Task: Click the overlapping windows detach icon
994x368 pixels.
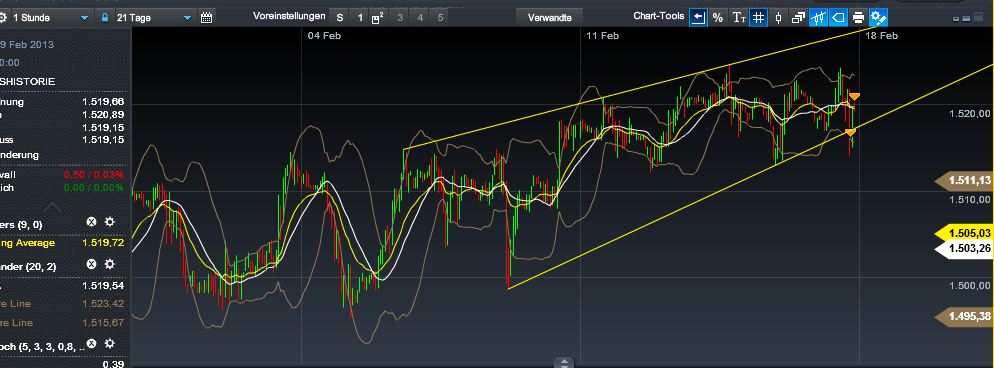Action: coord(799,18)
